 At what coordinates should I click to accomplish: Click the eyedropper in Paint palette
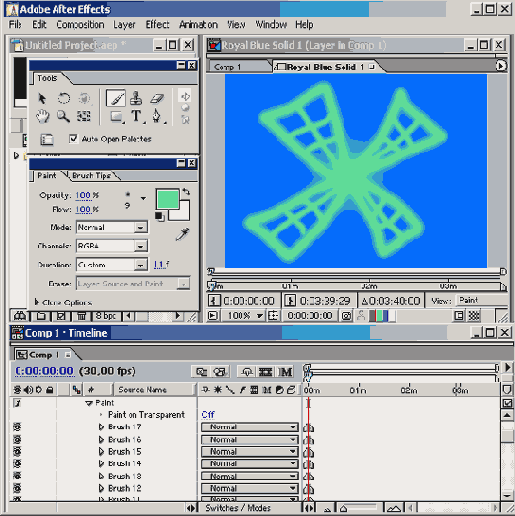pyautogui.click(x=182, y=234)
